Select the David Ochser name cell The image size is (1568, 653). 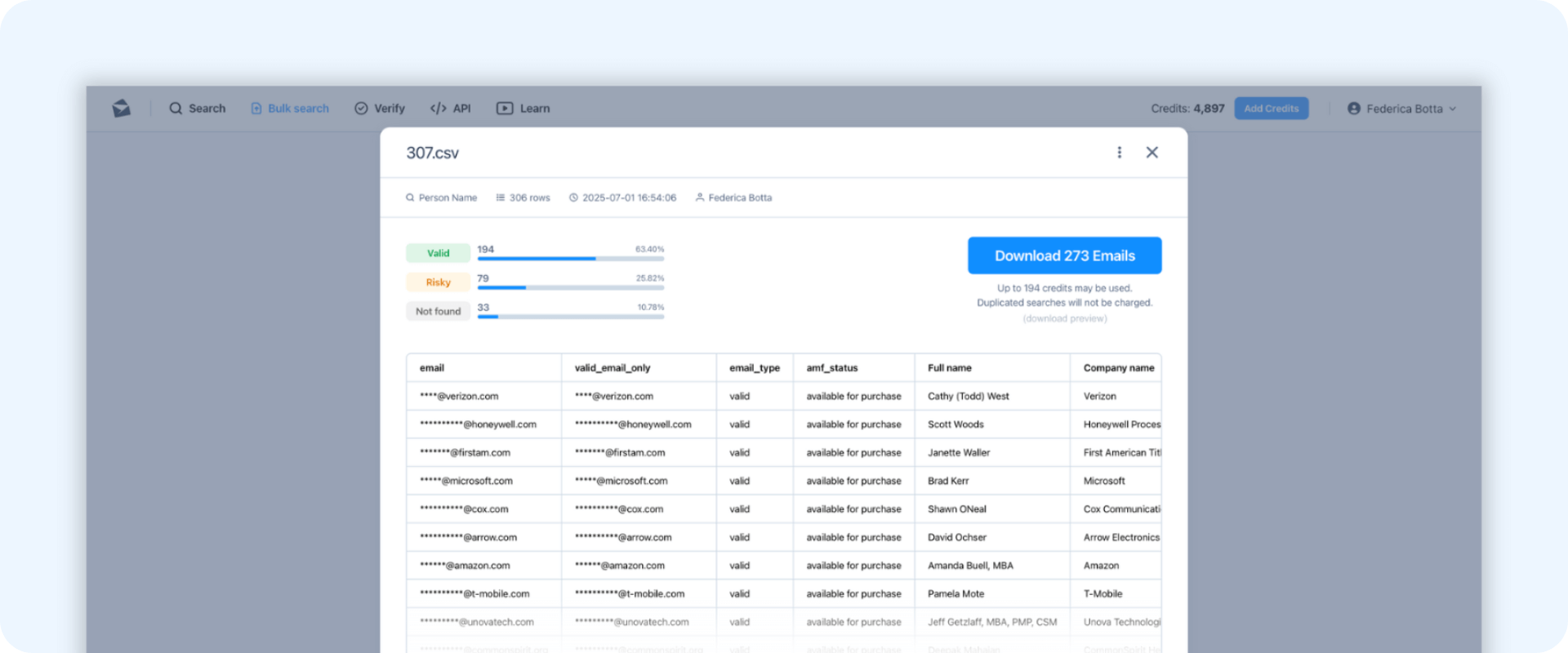[992, 537]
